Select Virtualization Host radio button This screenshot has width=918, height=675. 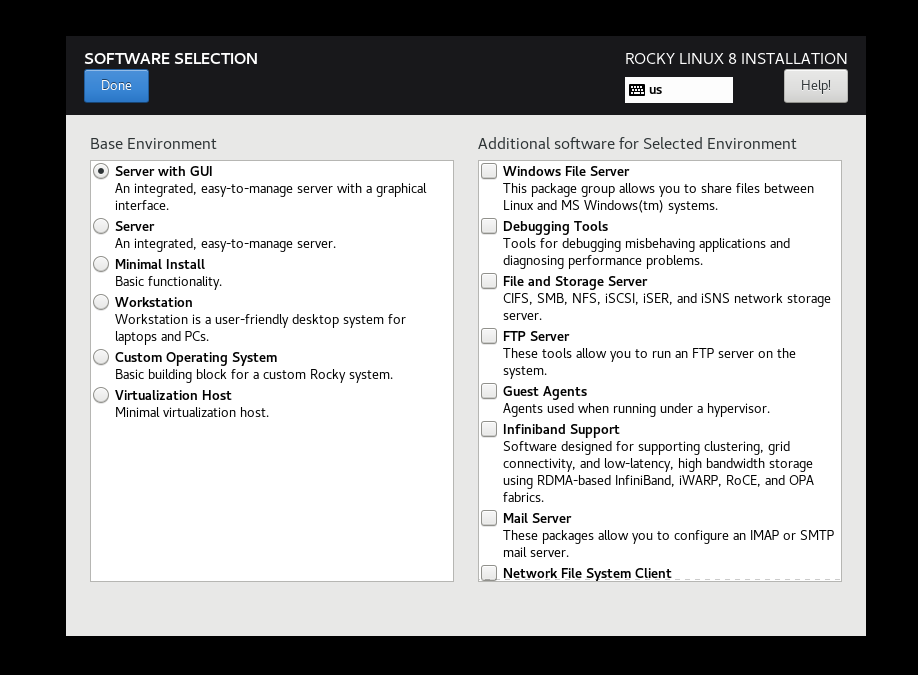(x=101, y=395)
